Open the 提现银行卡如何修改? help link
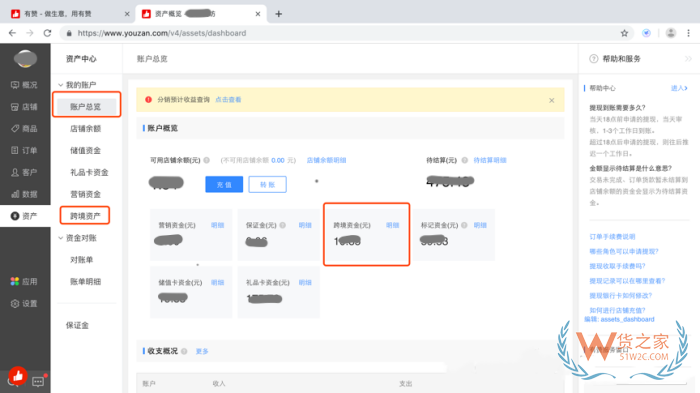The image size is (700, 393). click(621, 296)
